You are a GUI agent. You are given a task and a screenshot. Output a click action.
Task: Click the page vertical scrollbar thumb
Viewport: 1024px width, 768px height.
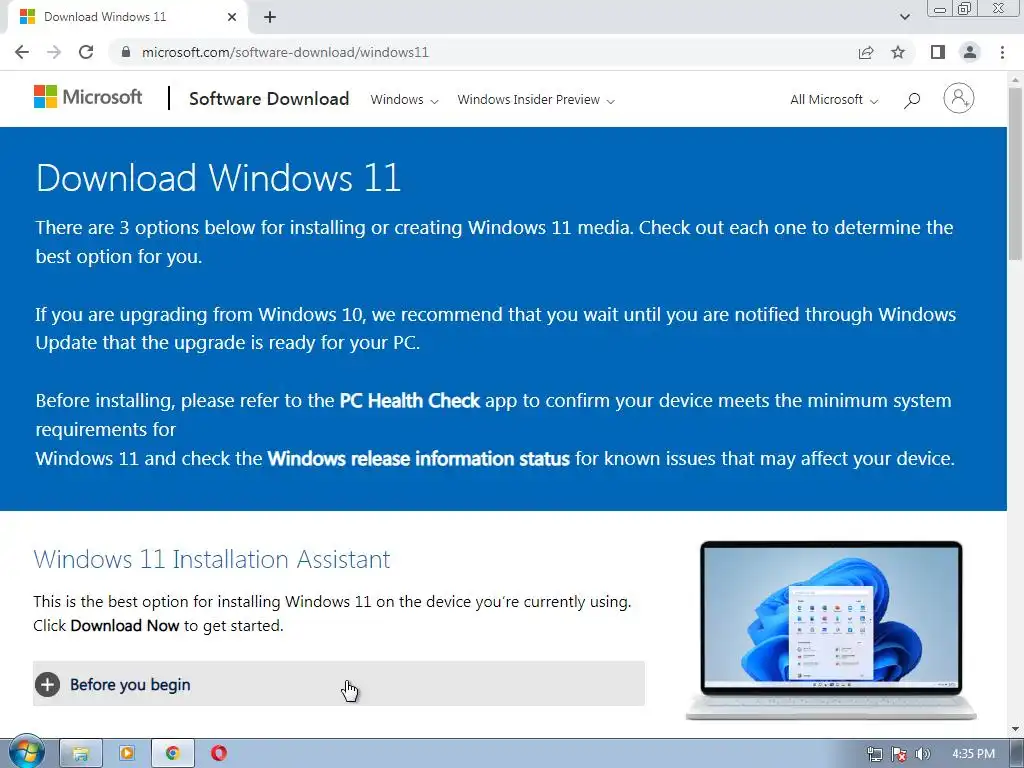click(x=1016, y=173)
